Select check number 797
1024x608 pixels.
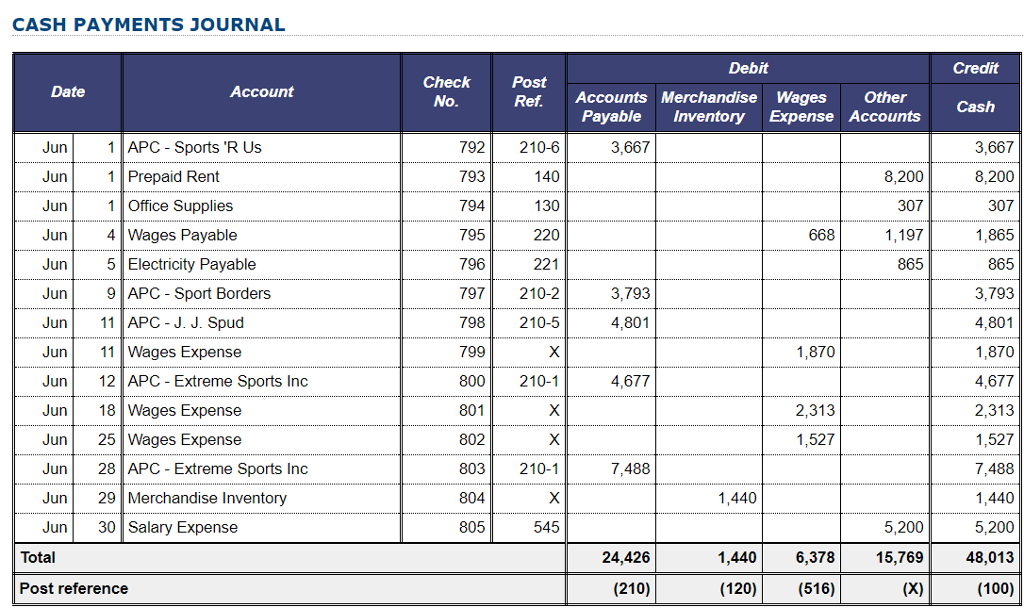[x=472, y=294]
